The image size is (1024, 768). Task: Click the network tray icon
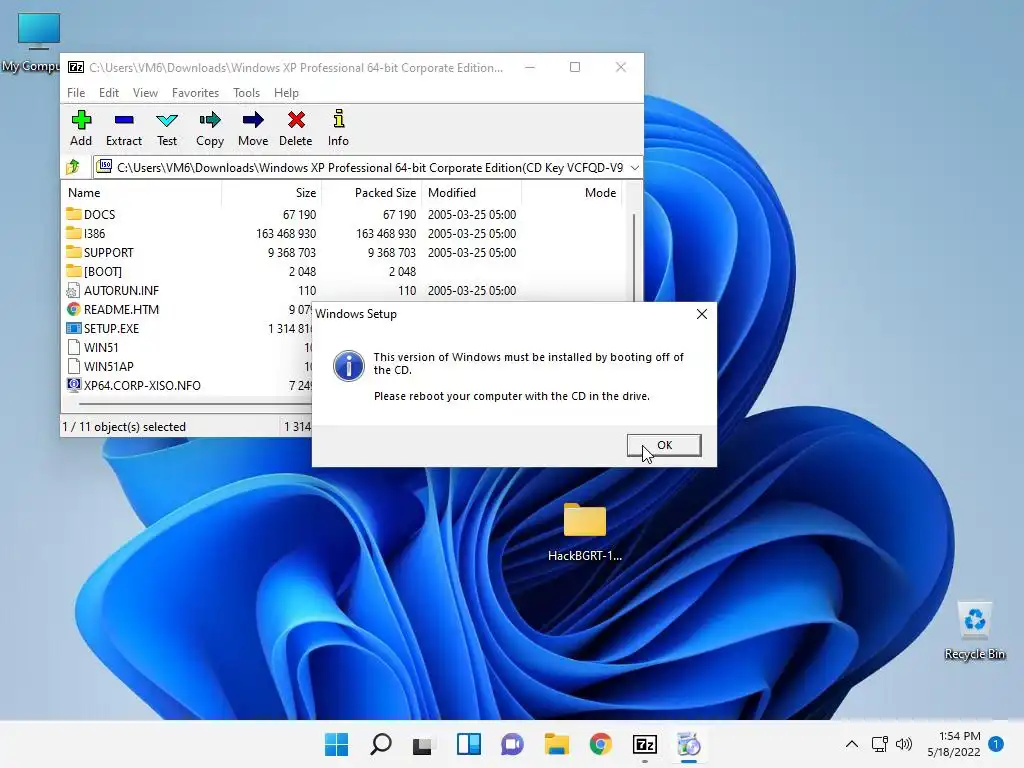click(880, 744)
